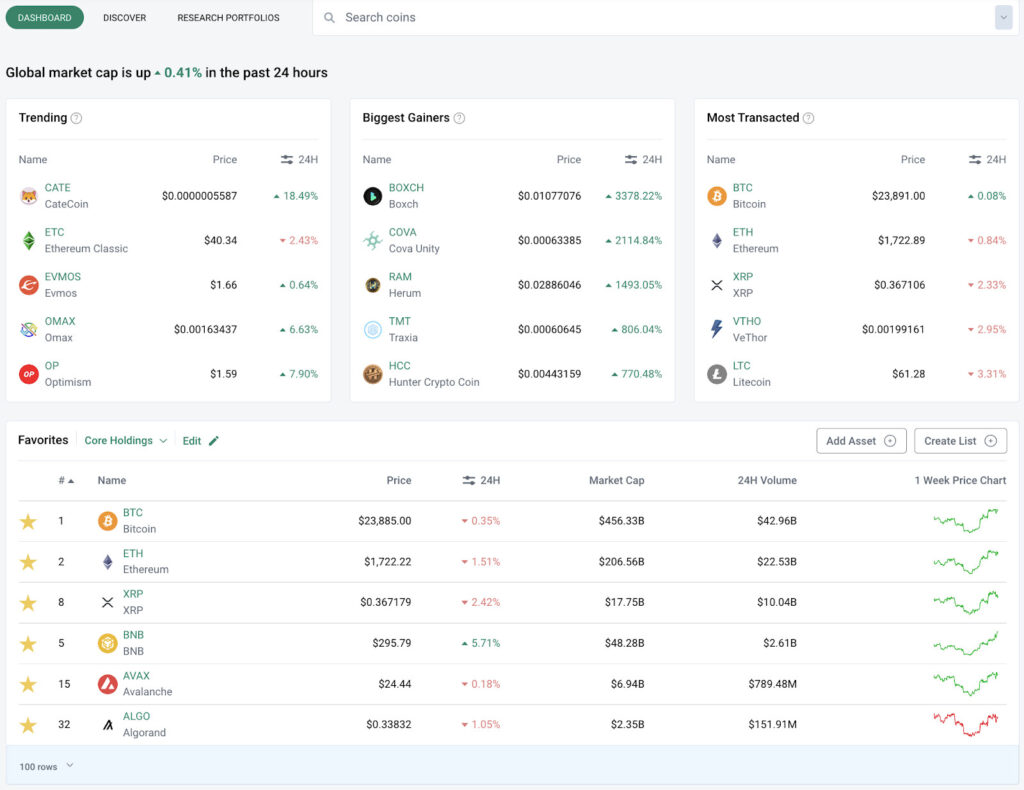
Task: Click the Add Asset button
Action: coord(861,440)
